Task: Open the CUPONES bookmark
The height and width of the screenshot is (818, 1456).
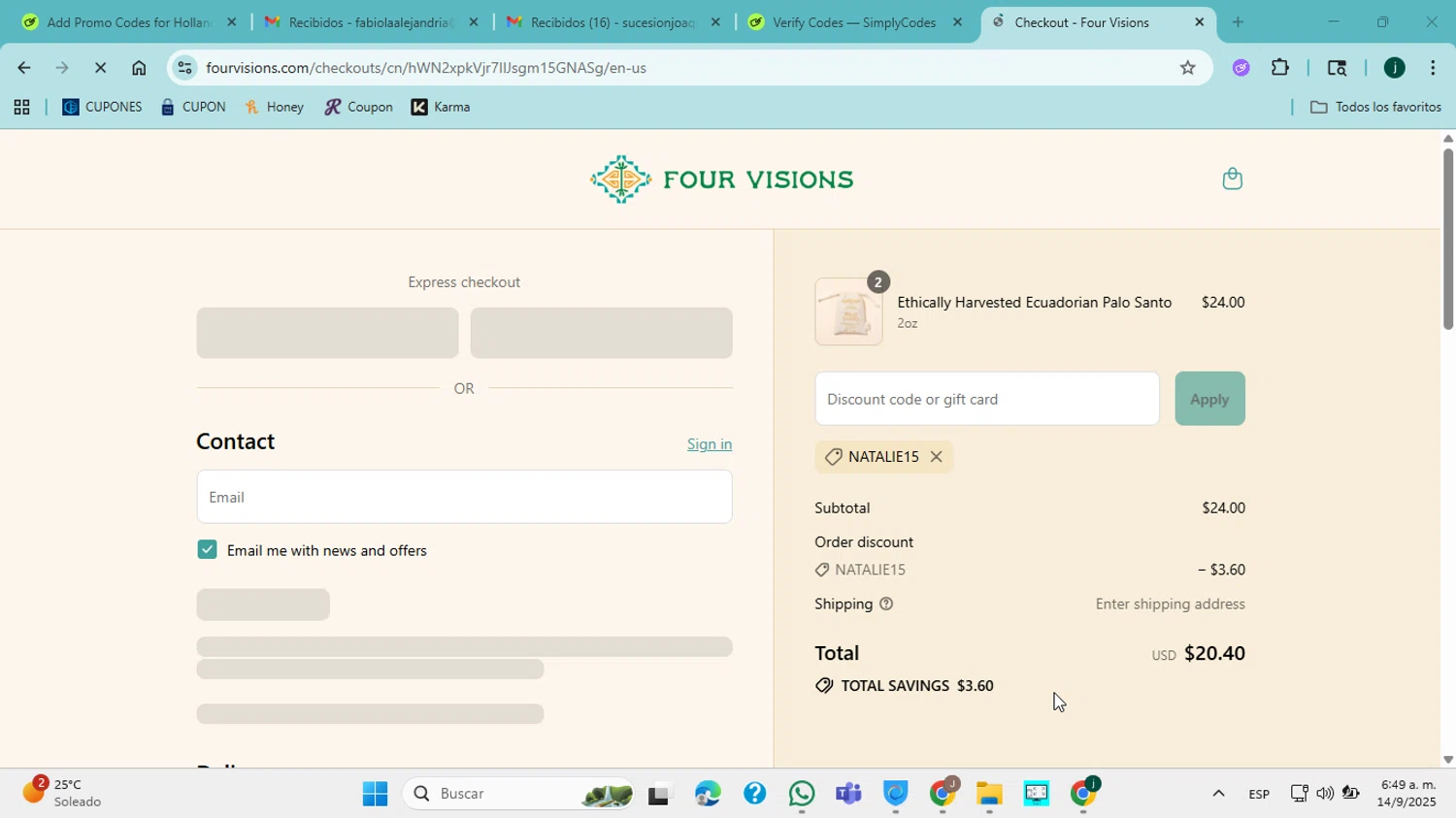Action: coord(102,108)
